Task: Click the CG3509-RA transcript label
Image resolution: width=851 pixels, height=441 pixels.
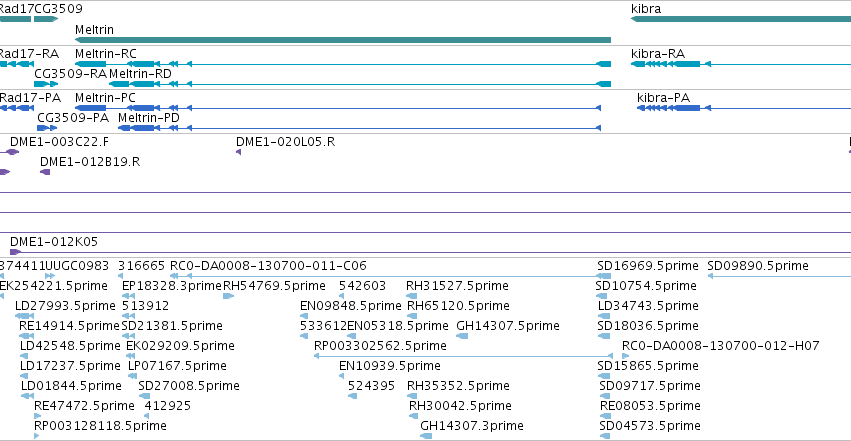Action: (x=71, y=74)
